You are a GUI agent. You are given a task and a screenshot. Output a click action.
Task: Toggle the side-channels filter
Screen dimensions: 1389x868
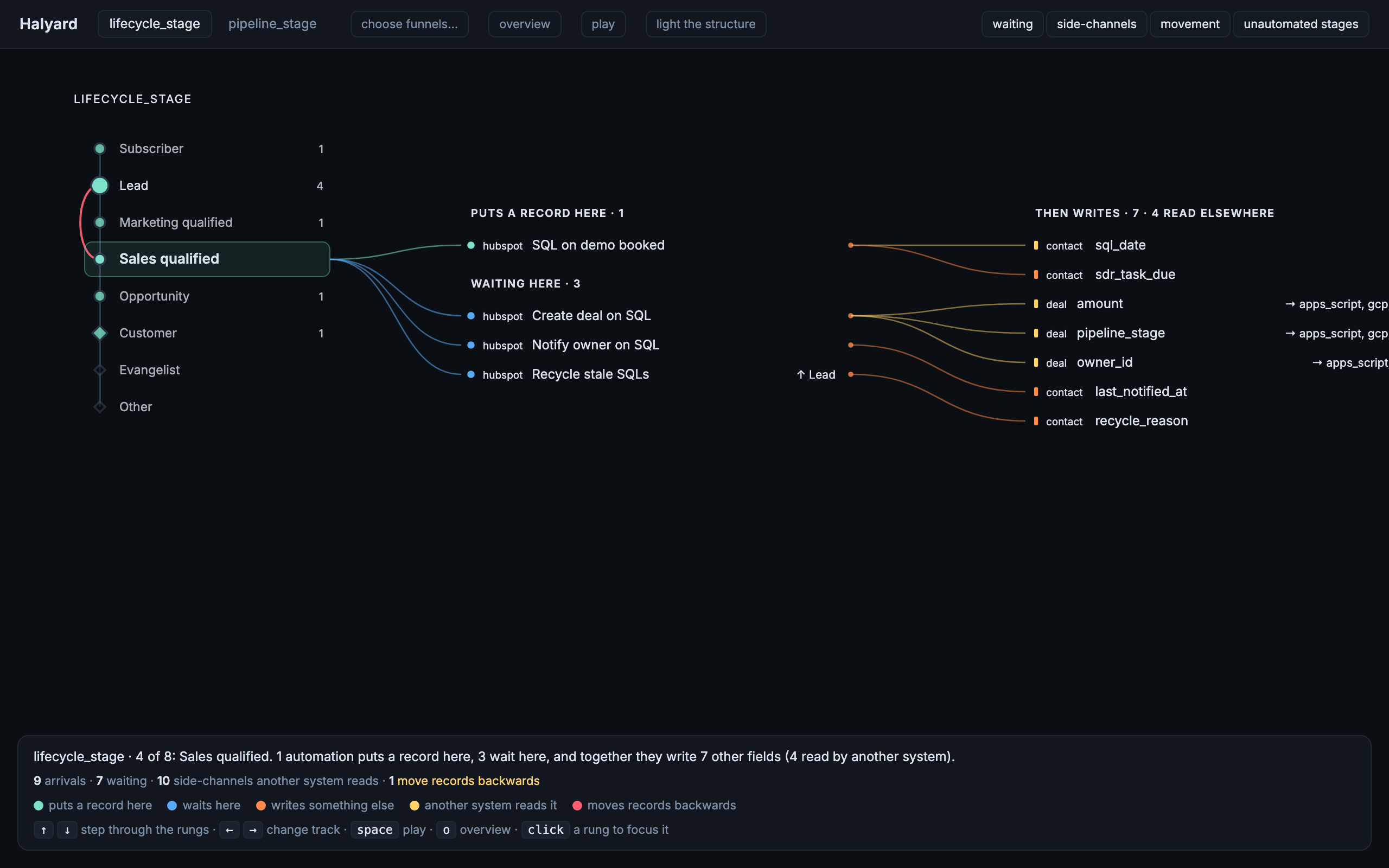1096,24
